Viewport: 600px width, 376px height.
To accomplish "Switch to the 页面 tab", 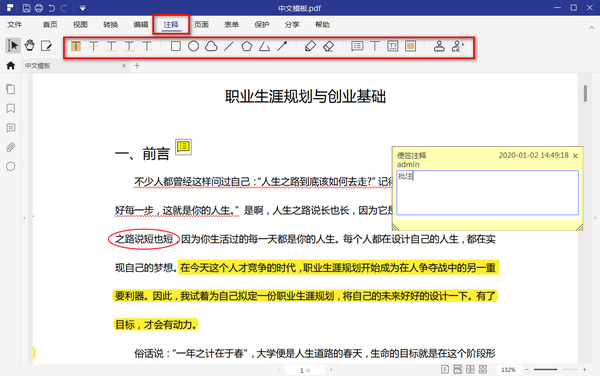I will pyautogui.click(x=201, y=24).
